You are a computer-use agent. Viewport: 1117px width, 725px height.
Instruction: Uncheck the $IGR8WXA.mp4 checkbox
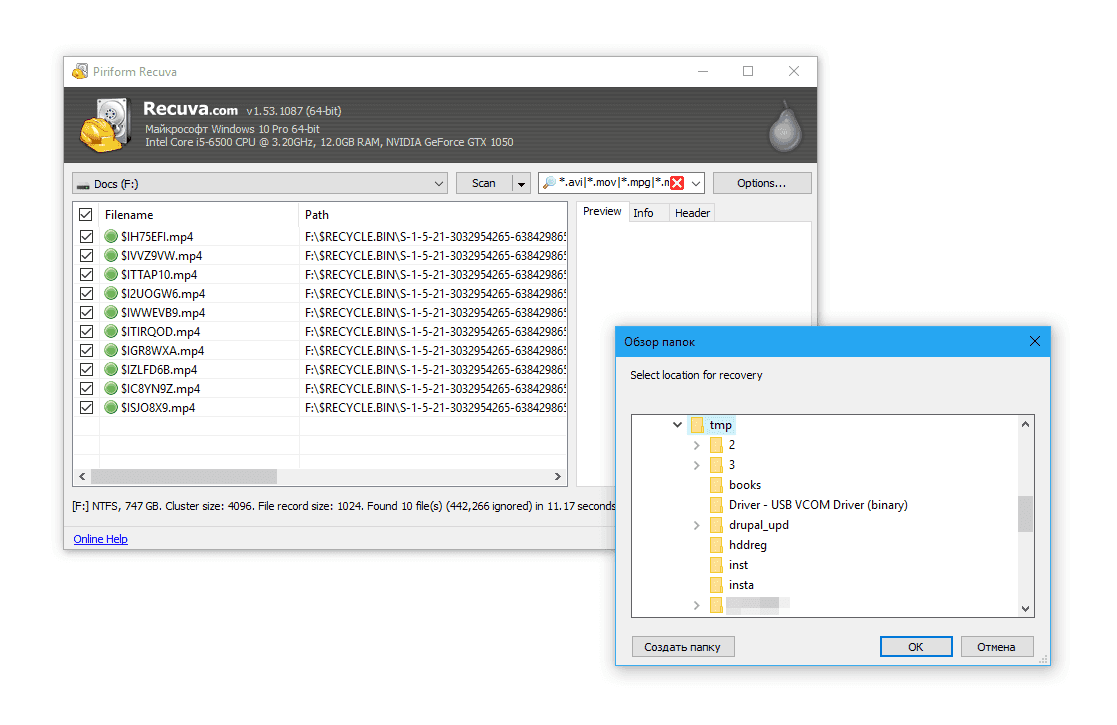click(x=86, y=350)
